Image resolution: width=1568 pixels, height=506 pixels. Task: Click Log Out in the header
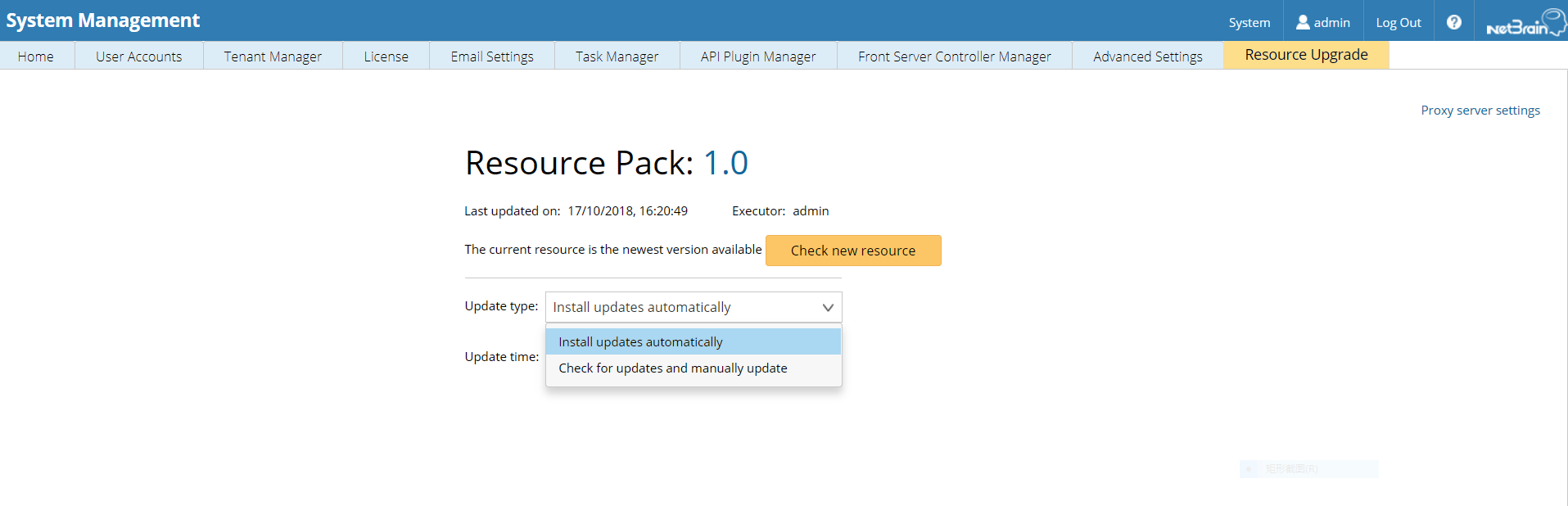pyautogui.click(x=1398, y=23)
